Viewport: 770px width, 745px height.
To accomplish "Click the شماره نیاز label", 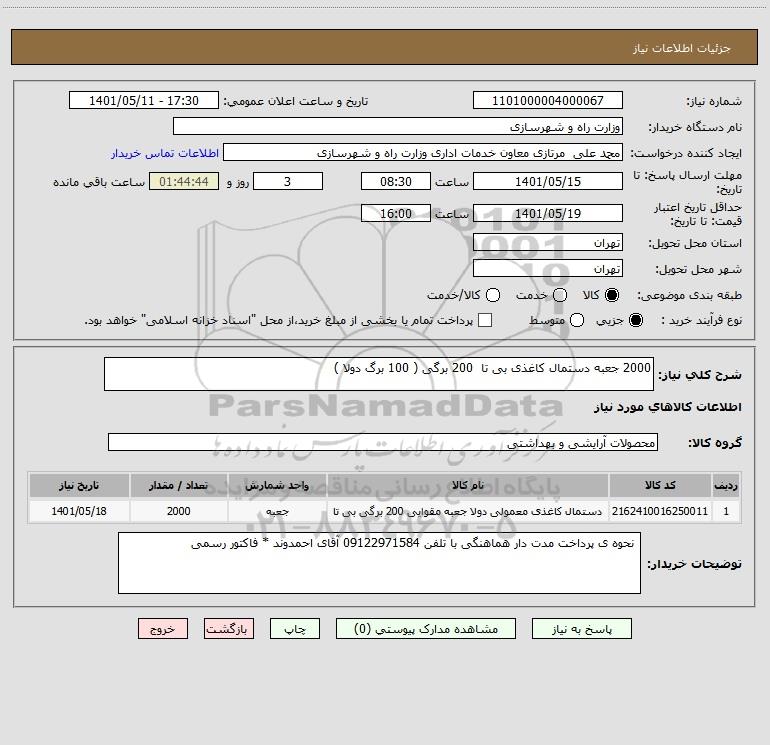I will [714, 102].
